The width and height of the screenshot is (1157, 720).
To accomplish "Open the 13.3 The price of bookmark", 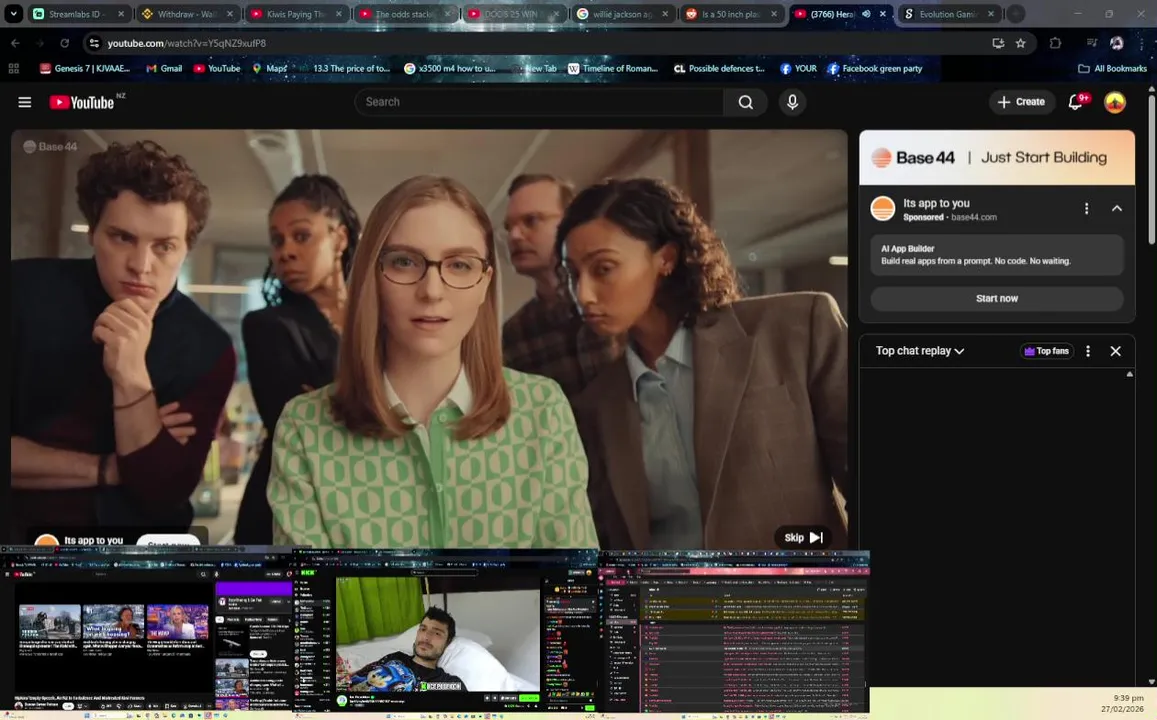I will (345, 69).
